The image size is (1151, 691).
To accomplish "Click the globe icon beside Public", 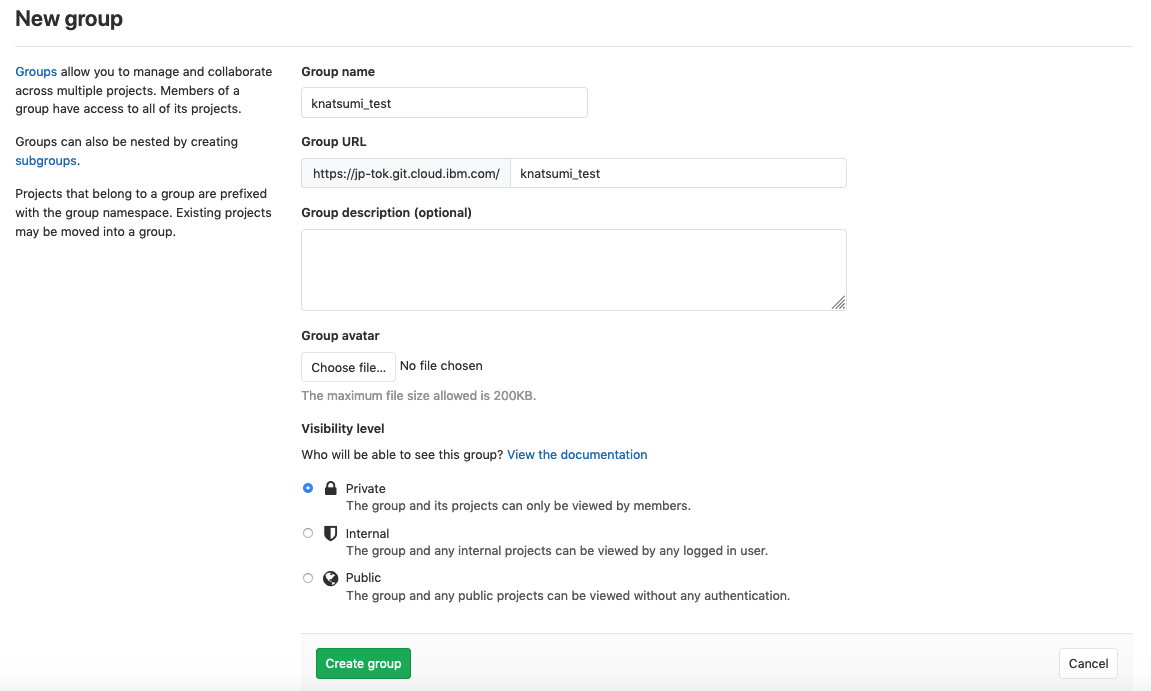I will click(x=330, y=578).
